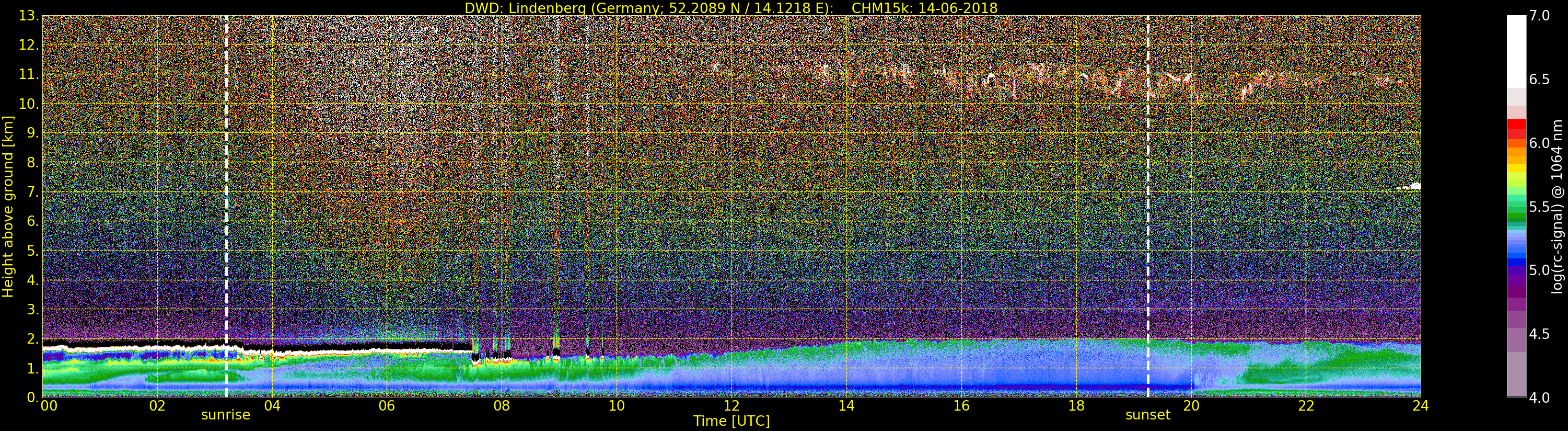Click the colorbar value "6.0"

tap(1539, 143)
